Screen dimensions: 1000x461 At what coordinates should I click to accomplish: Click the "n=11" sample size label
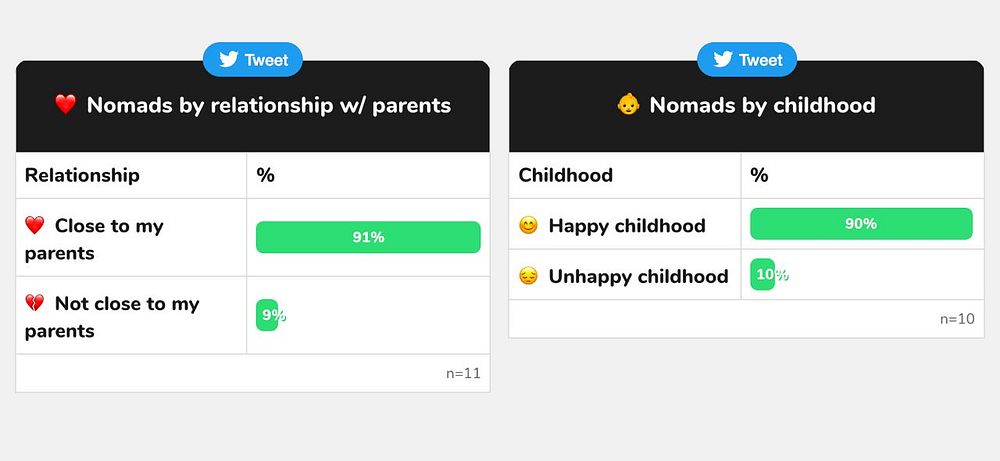463,374
